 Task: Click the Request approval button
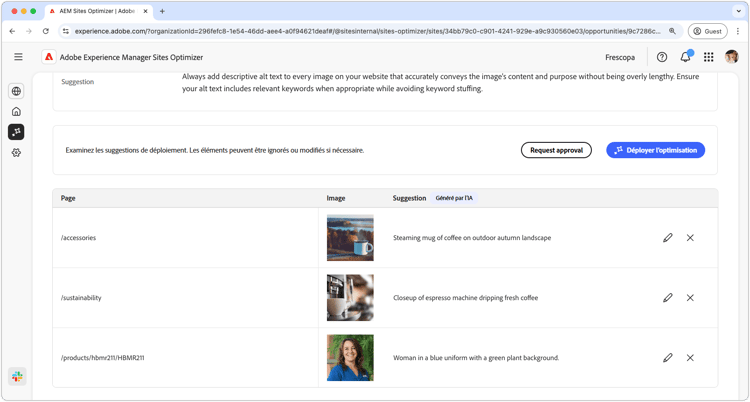556,150
